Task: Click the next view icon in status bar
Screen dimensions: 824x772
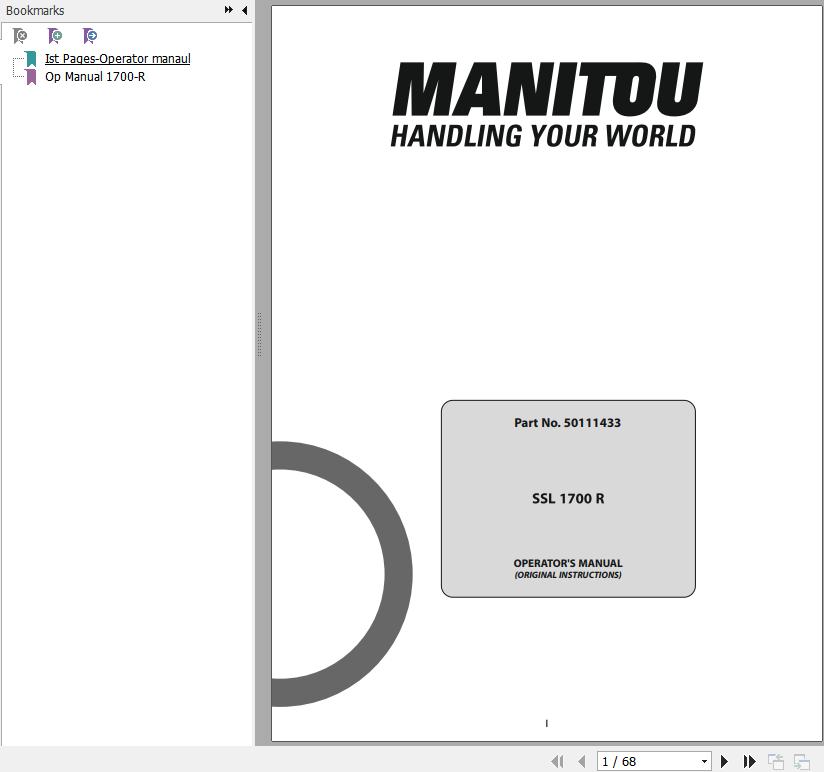Action: [x=801, y=761]
